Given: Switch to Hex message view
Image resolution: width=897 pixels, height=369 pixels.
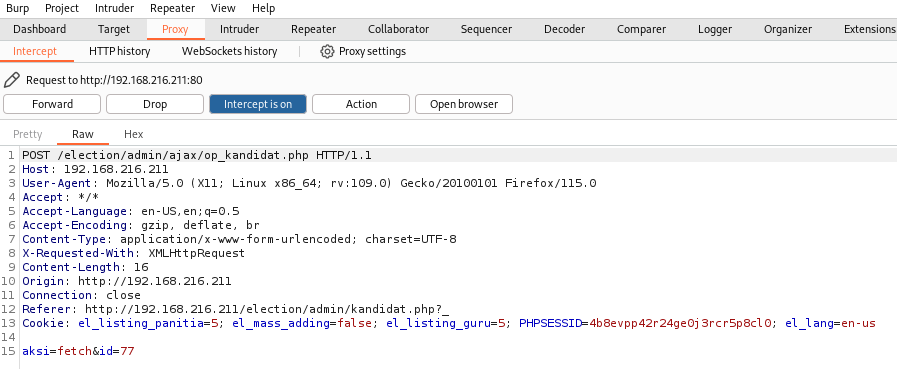Looking at the screenshot, I should pos(133,134).
